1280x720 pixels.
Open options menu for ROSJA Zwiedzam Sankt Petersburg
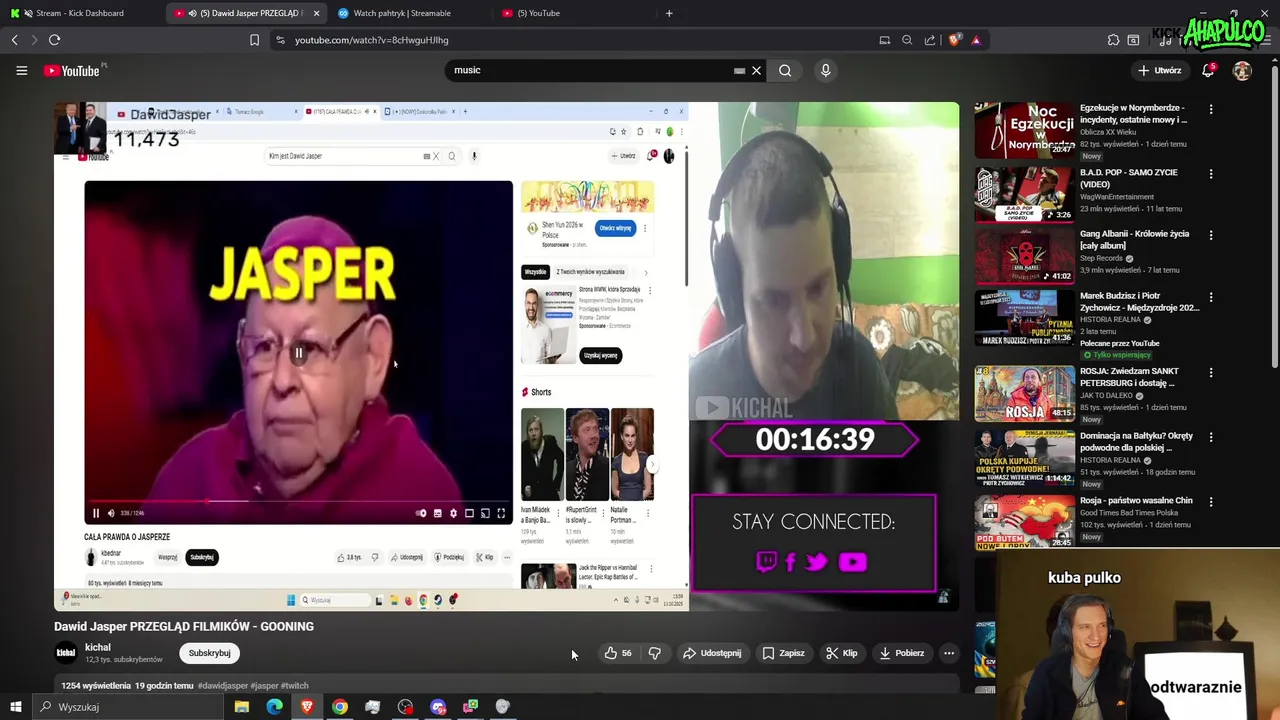tap(1211, 372)
